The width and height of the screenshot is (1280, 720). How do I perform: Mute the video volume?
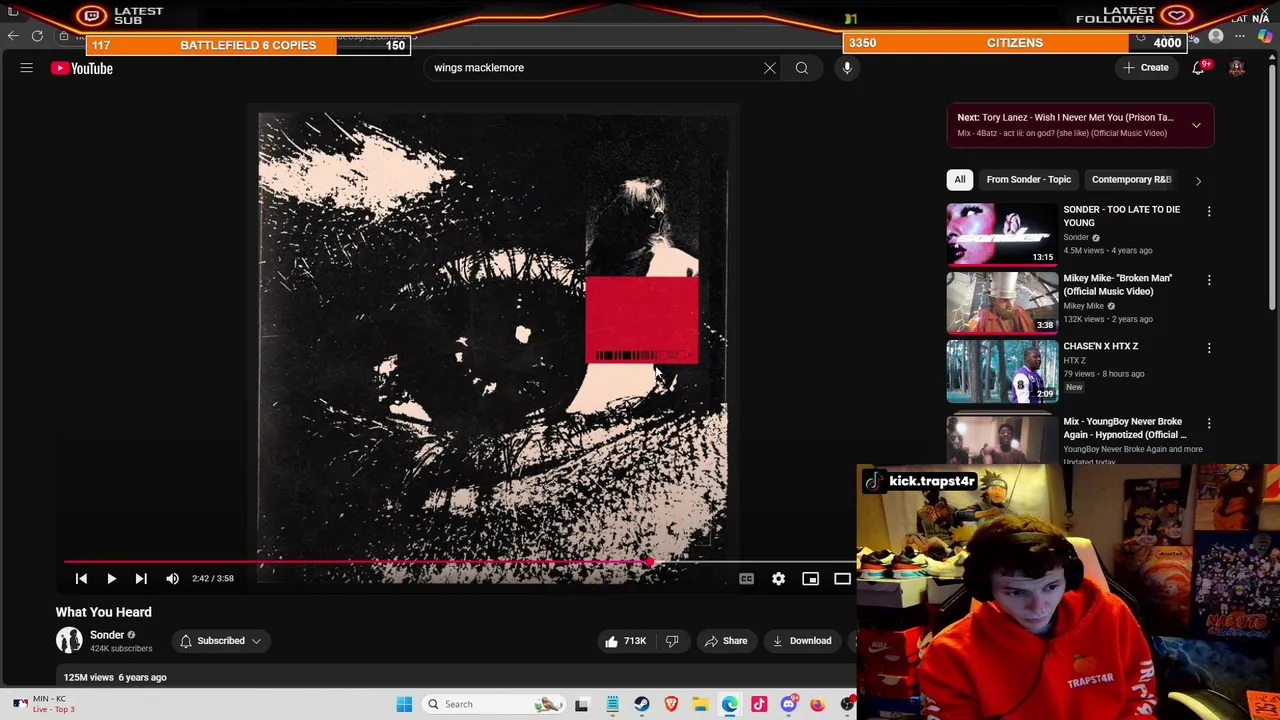(x=172, y=578)
